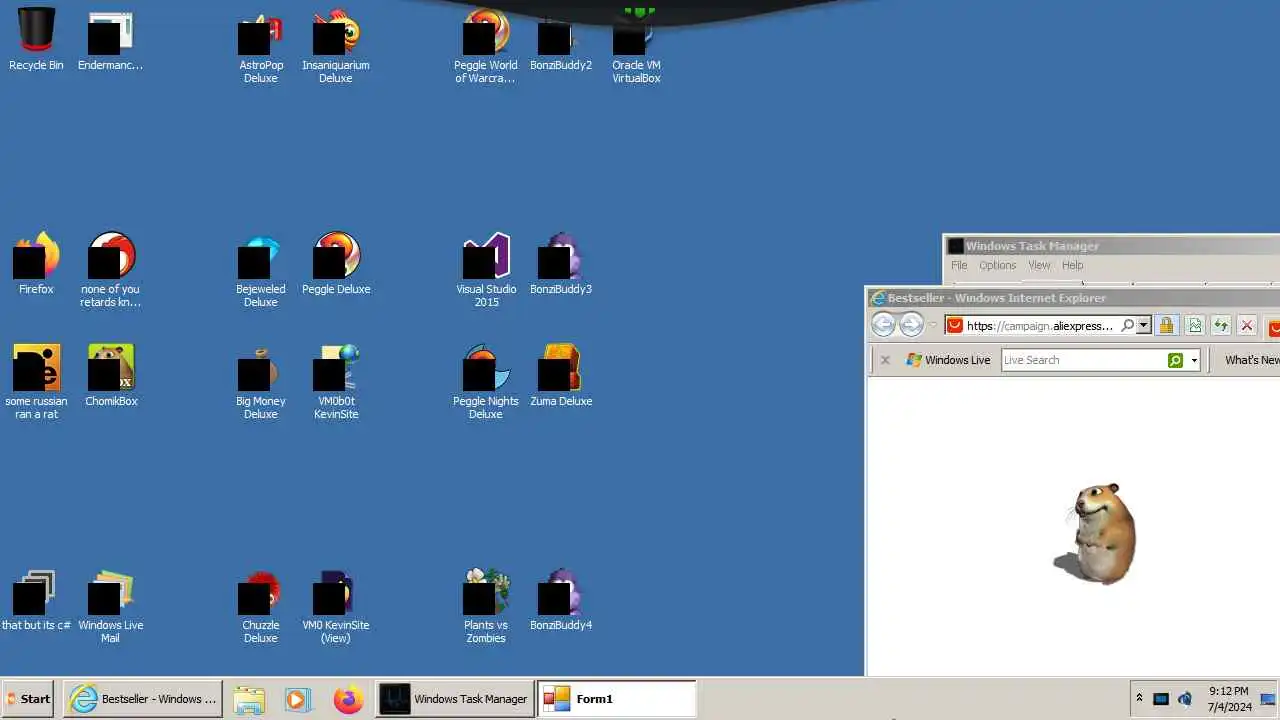Focus the Live Search input field

pos(1084,360)
